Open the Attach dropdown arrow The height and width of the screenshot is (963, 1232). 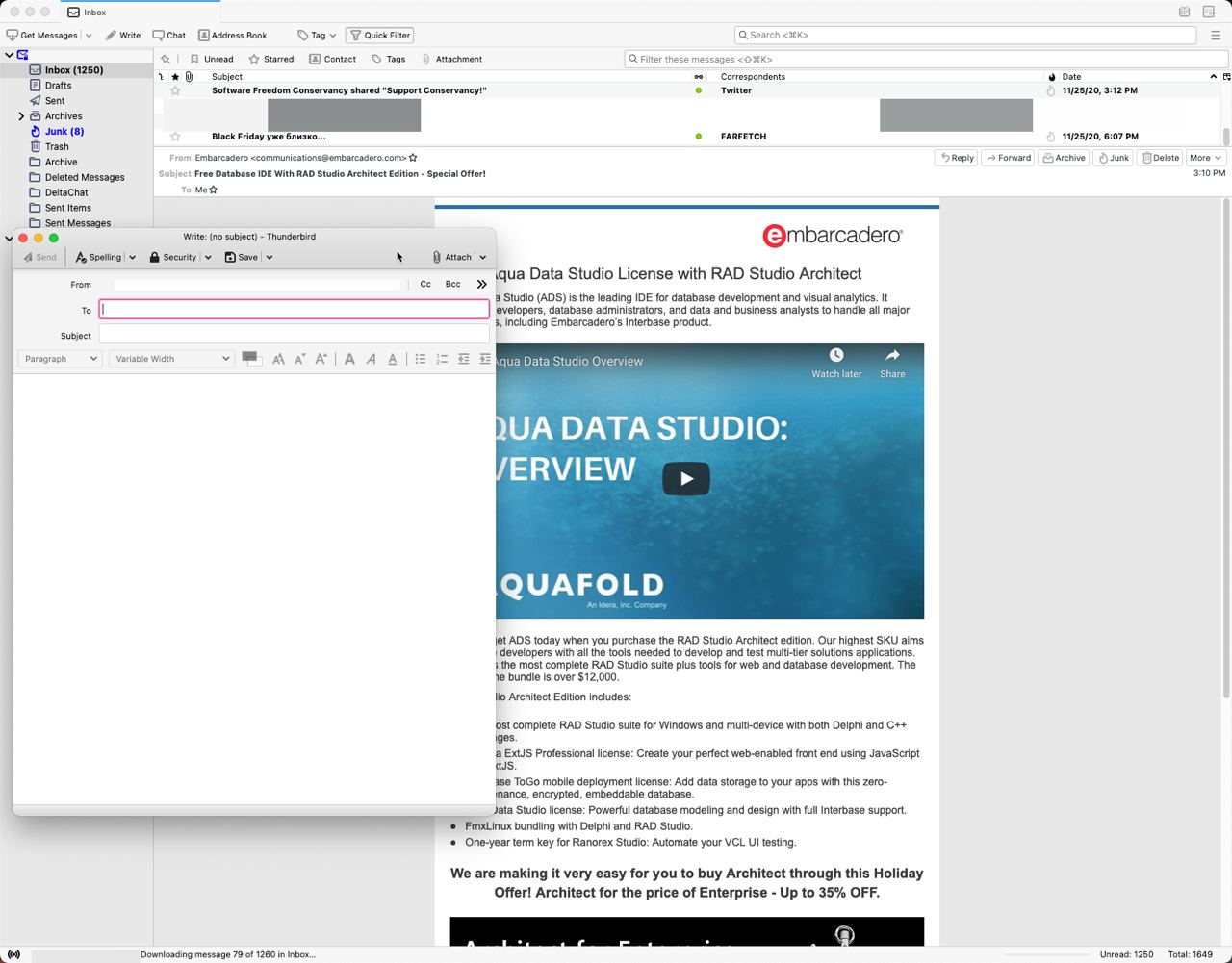coord(482,258)
